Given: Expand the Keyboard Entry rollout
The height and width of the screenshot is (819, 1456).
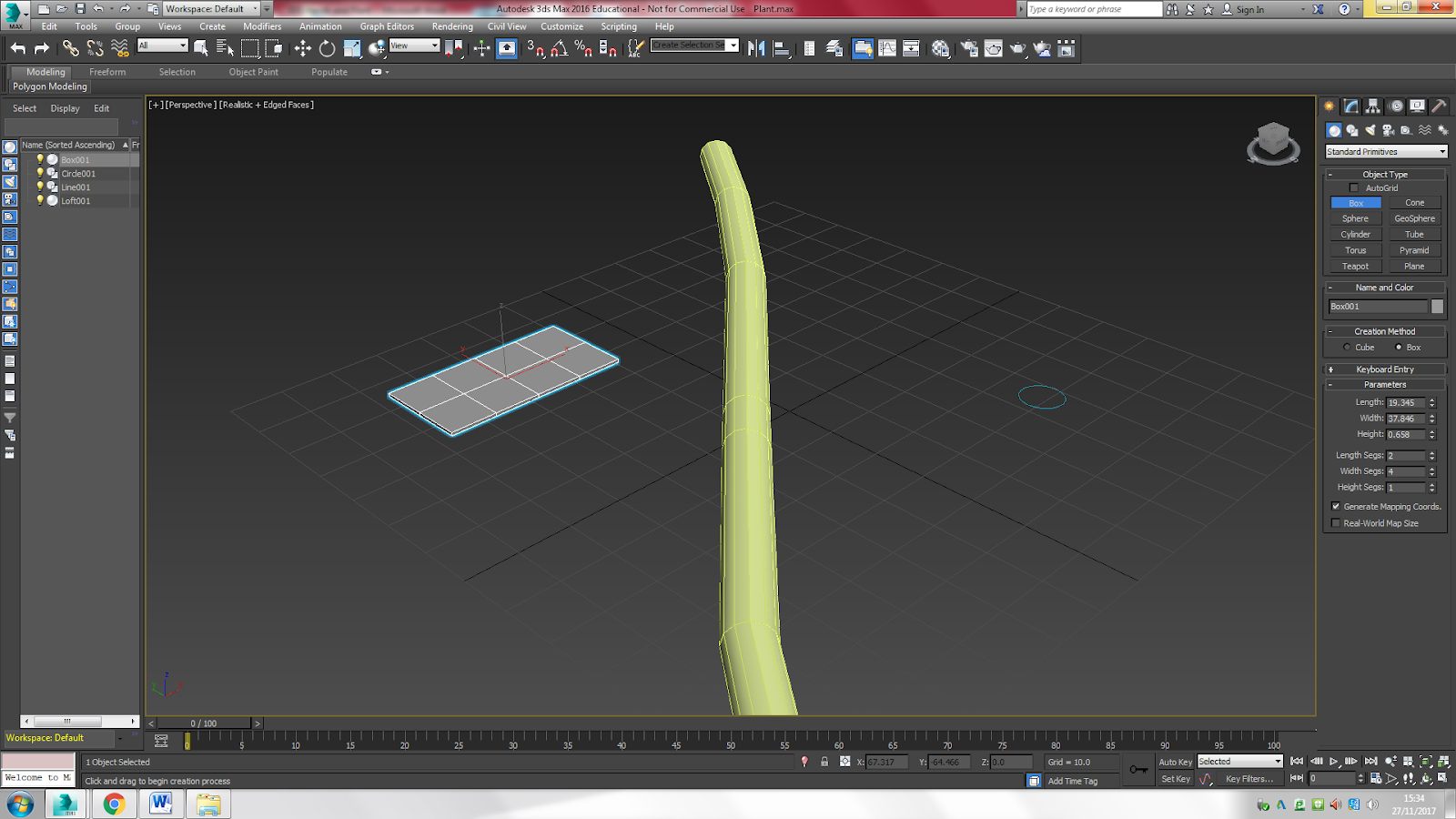Looking at the screenshot, I should point(1385,369).
